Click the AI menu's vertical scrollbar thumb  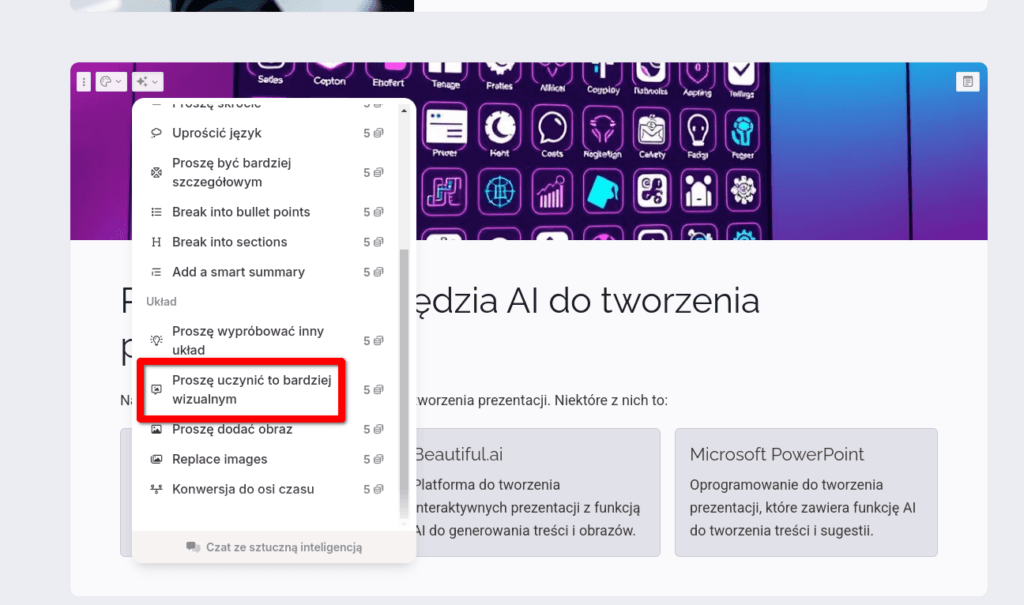[x=404, y=385]
